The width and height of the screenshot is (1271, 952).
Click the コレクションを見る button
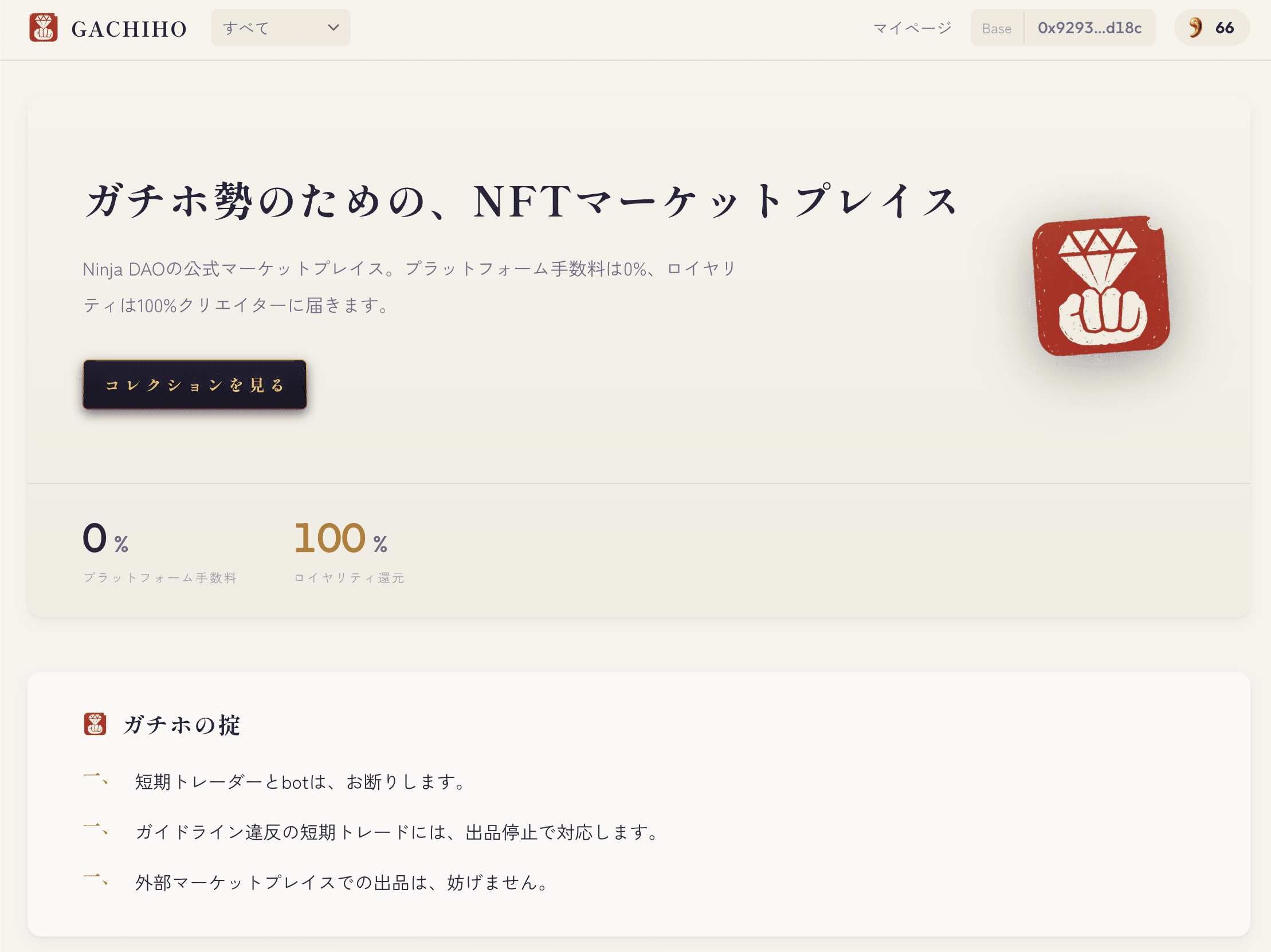(195, 385)
